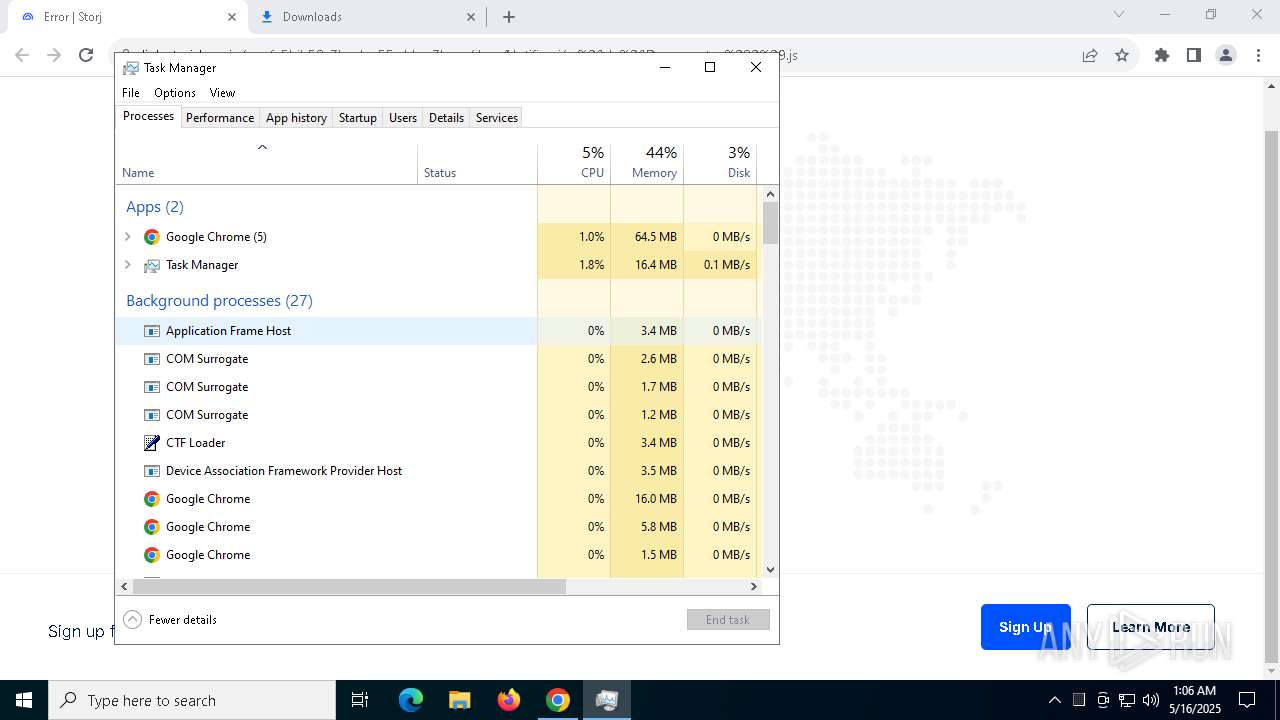Select the 1.7 MB COM Surrogate row
The height and width of the screenshot is (720, 1280).
[436, 387]
